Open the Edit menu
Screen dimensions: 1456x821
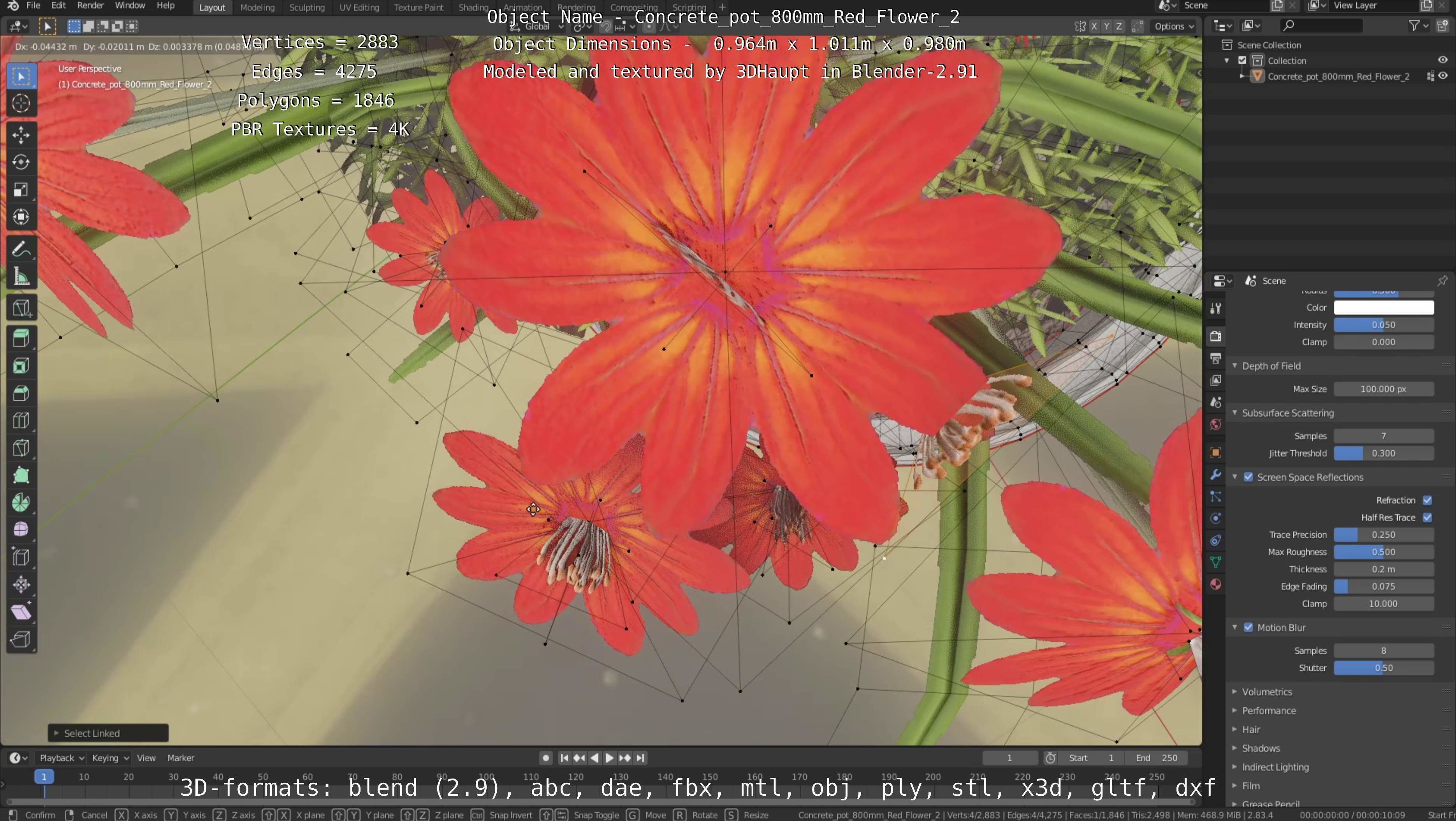pos(58,6)
